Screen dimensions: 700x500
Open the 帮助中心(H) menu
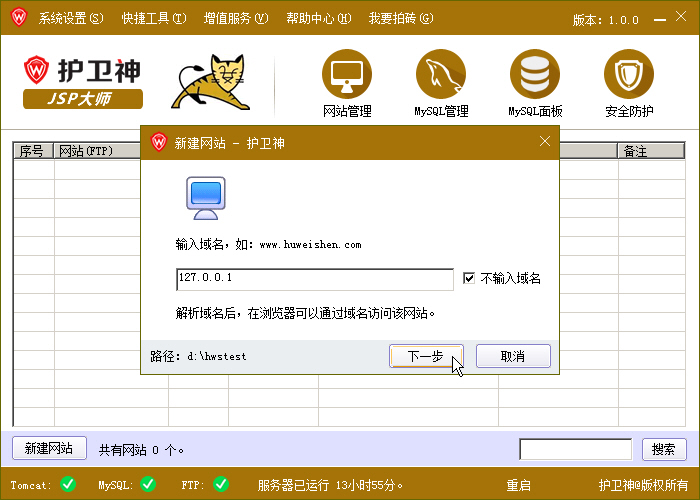(318, 18)
